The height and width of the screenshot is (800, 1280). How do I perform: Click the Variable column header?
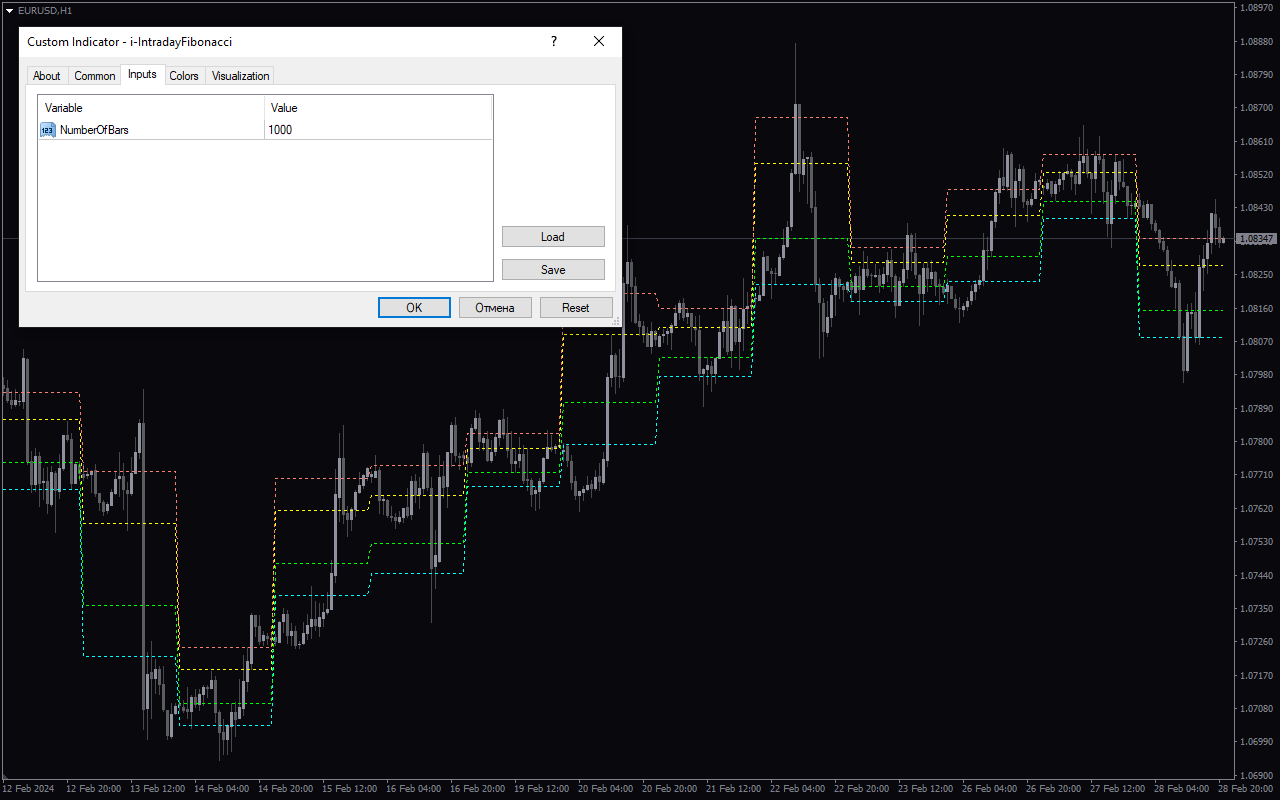click(151, 108)
